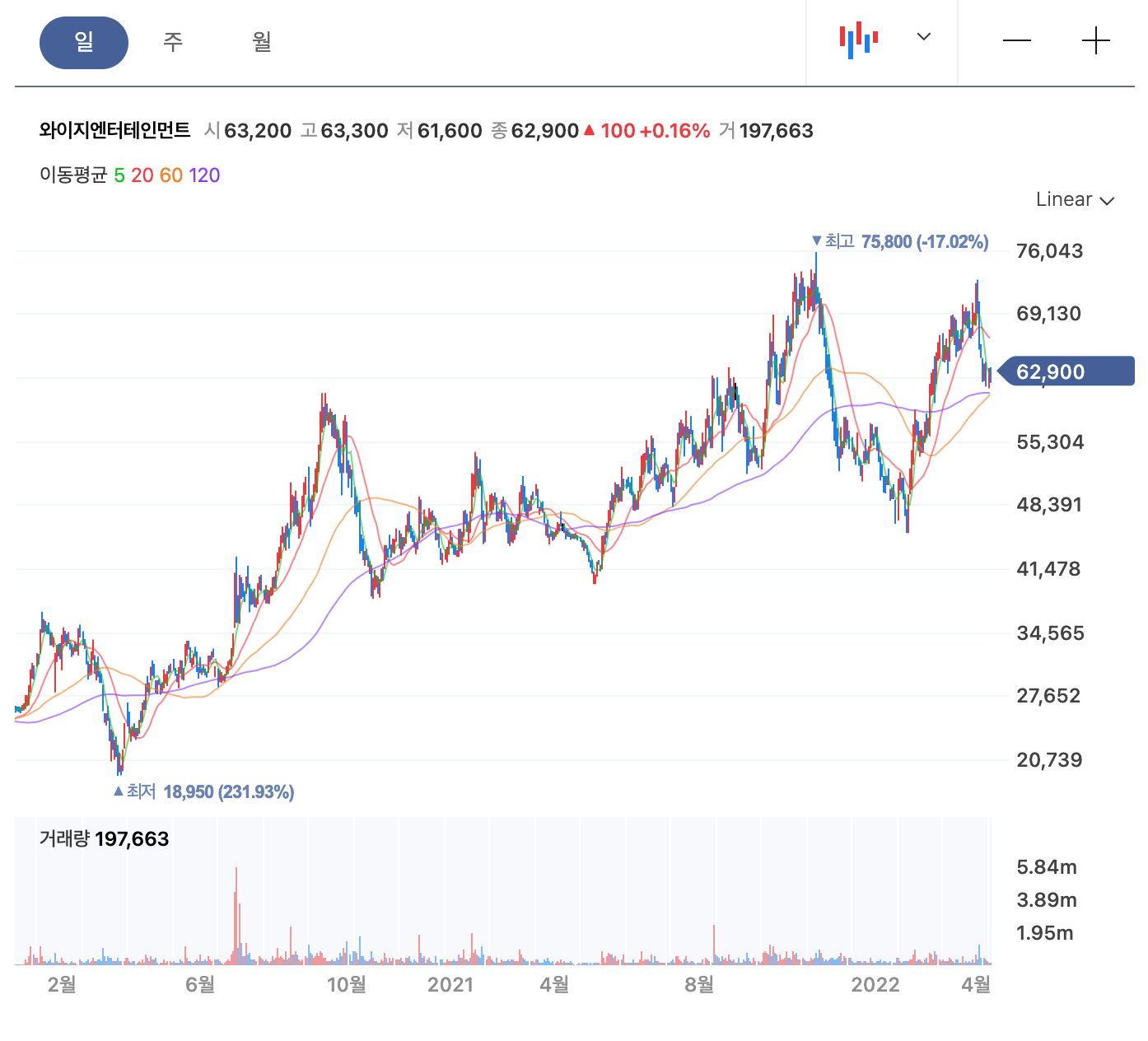Click the 5.84m volume axis label
Image resolution: width=1148 pixels, height=1041 pixels.
[1047, 867]
